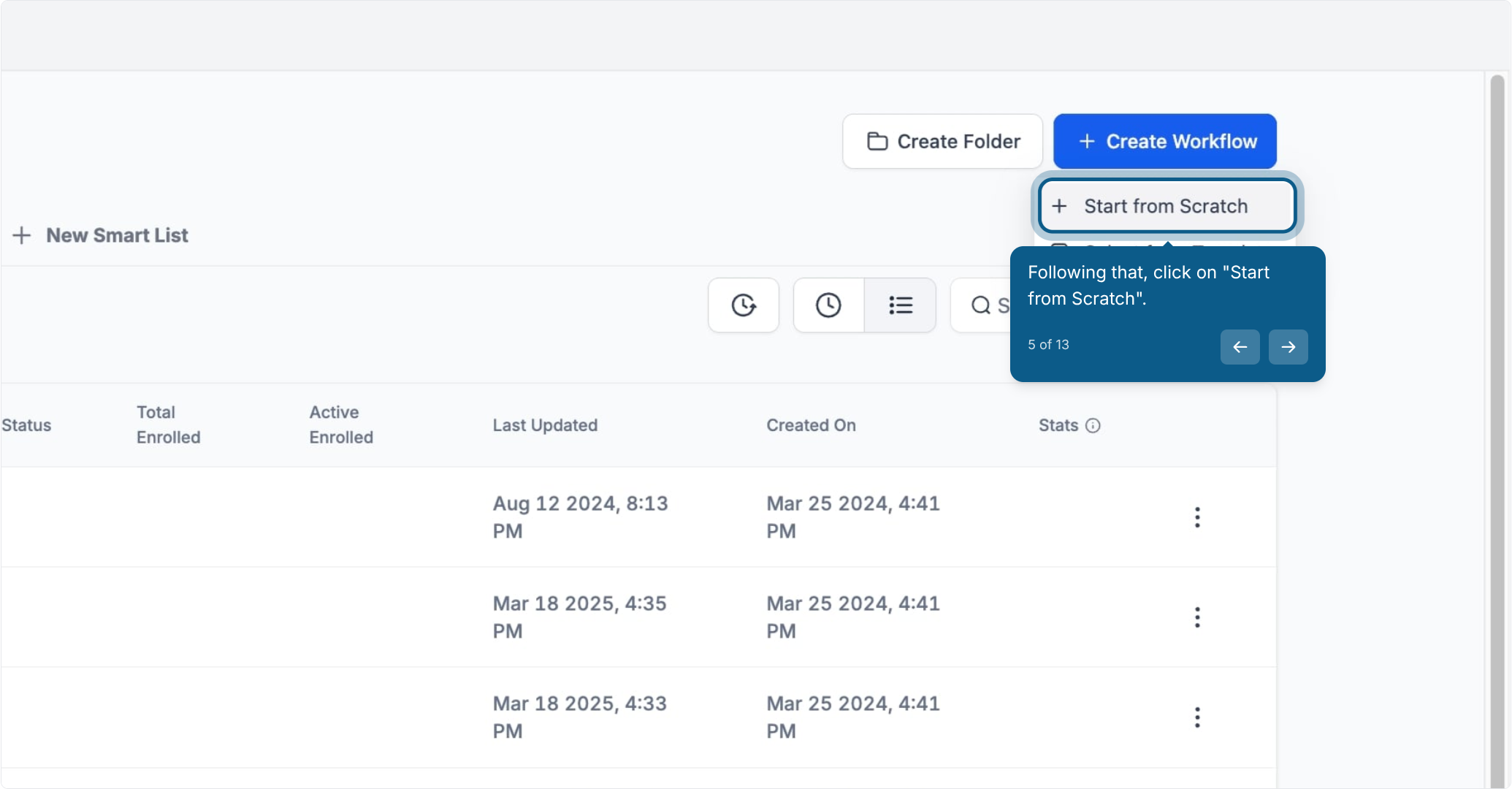This screenshot has height=789, width=1512.
Task: Click the vertical page scrollbar
Action: [x=1497, y=431]
